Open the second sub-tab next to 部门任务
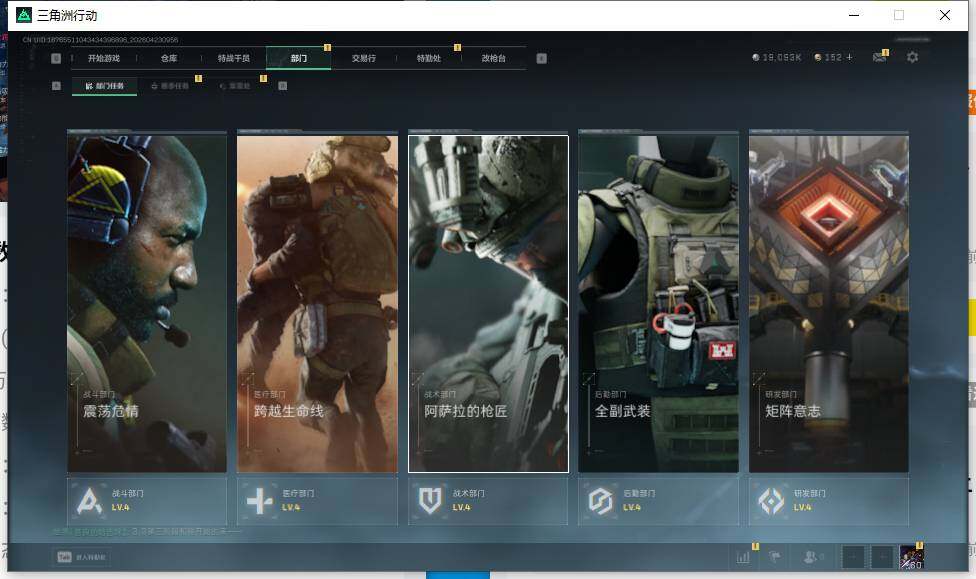The image size is (976, 579). click(170, 86)
